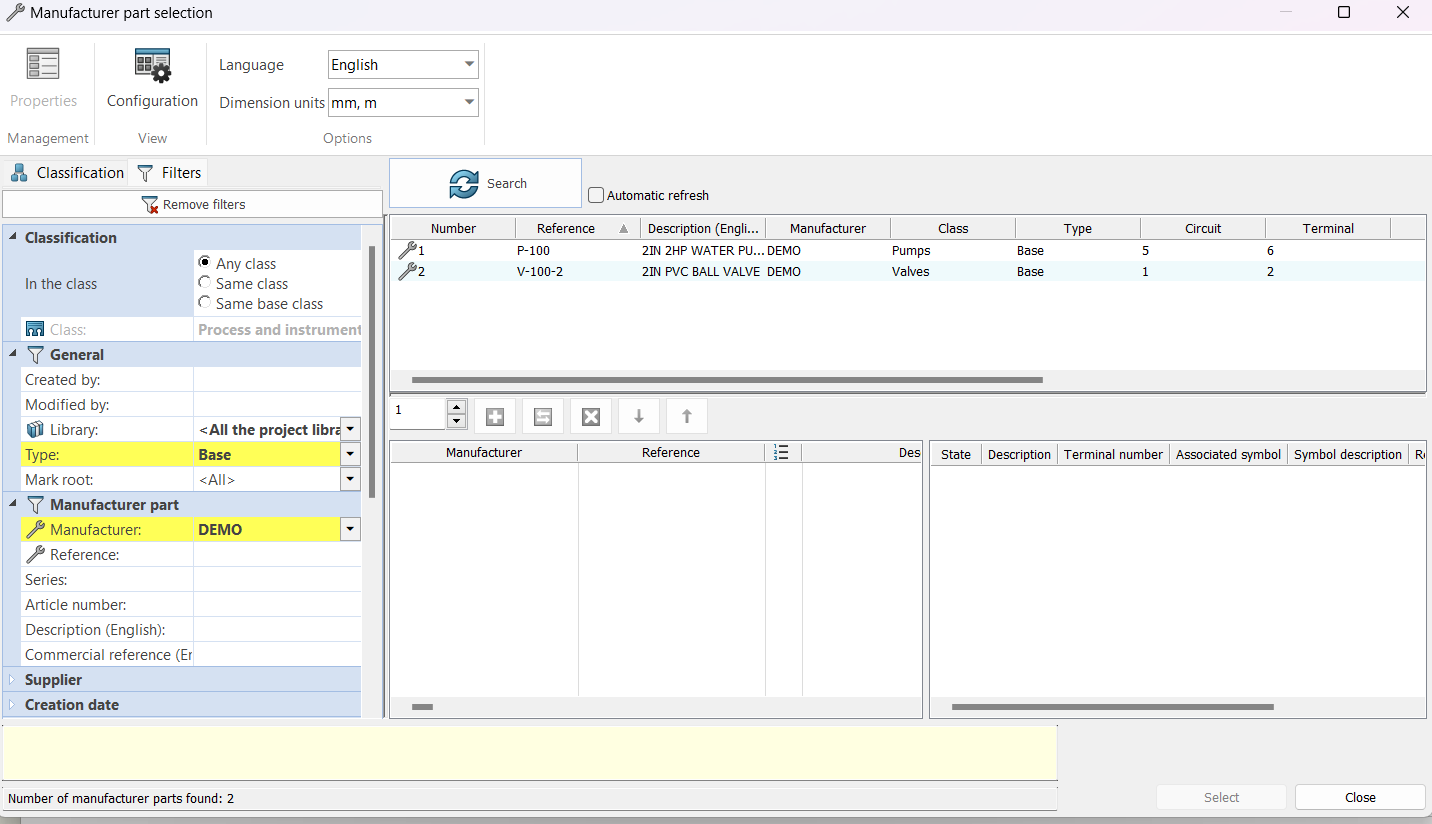Click the results list horizontal scrollbar
Screen dimensions: 1432x824
click(x=726, y=380)
